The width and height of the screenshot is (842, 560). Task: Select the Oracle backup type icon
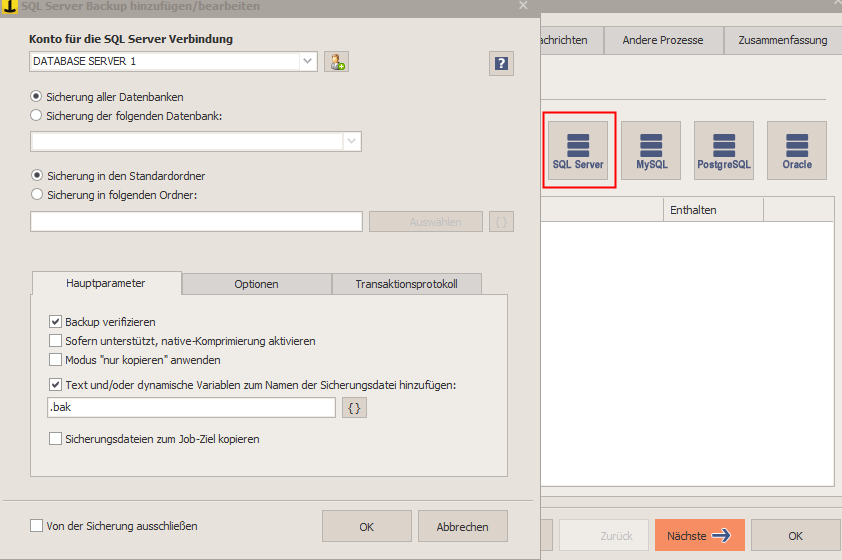797,150
